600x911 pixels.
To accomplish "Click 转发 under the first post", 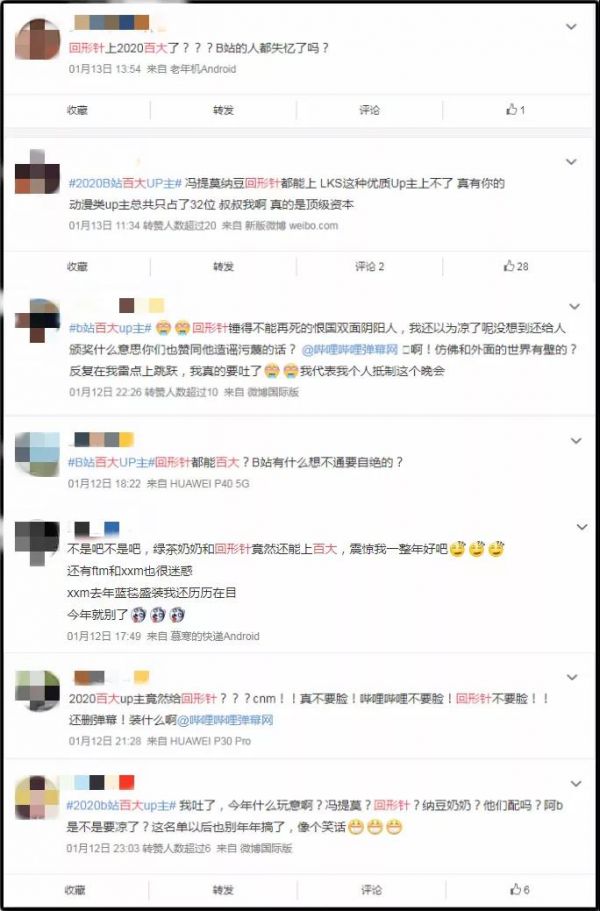I will (223, 110).
